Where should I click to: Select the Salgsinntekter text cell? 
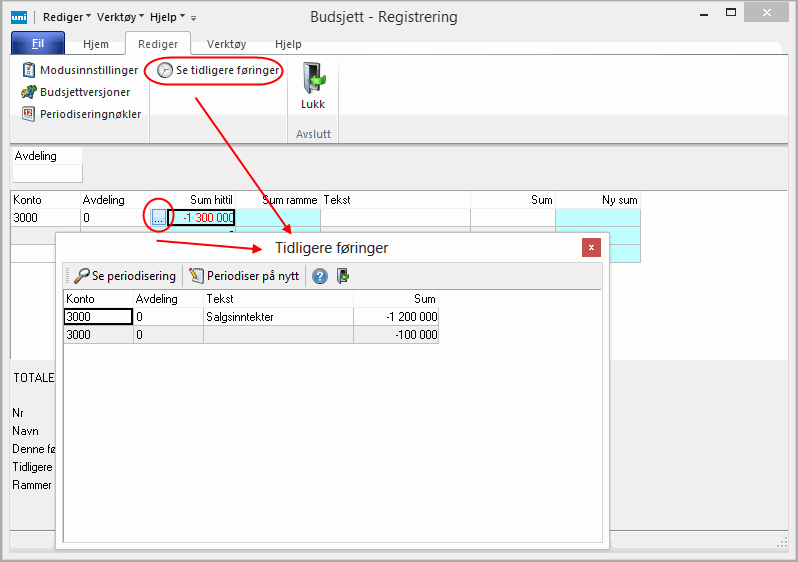point(277,316)
